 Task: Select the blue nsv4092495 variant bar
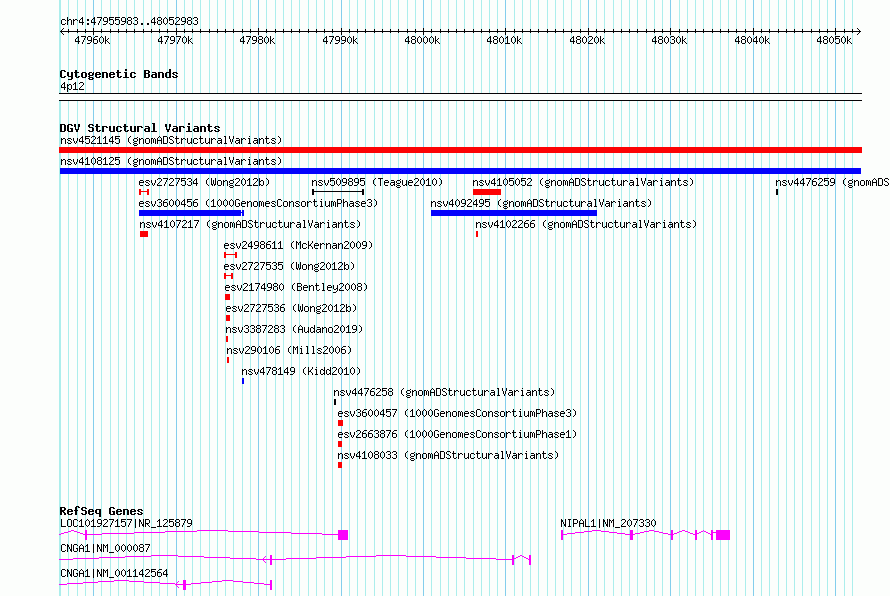pyautogui.click(x=514, y=213)
